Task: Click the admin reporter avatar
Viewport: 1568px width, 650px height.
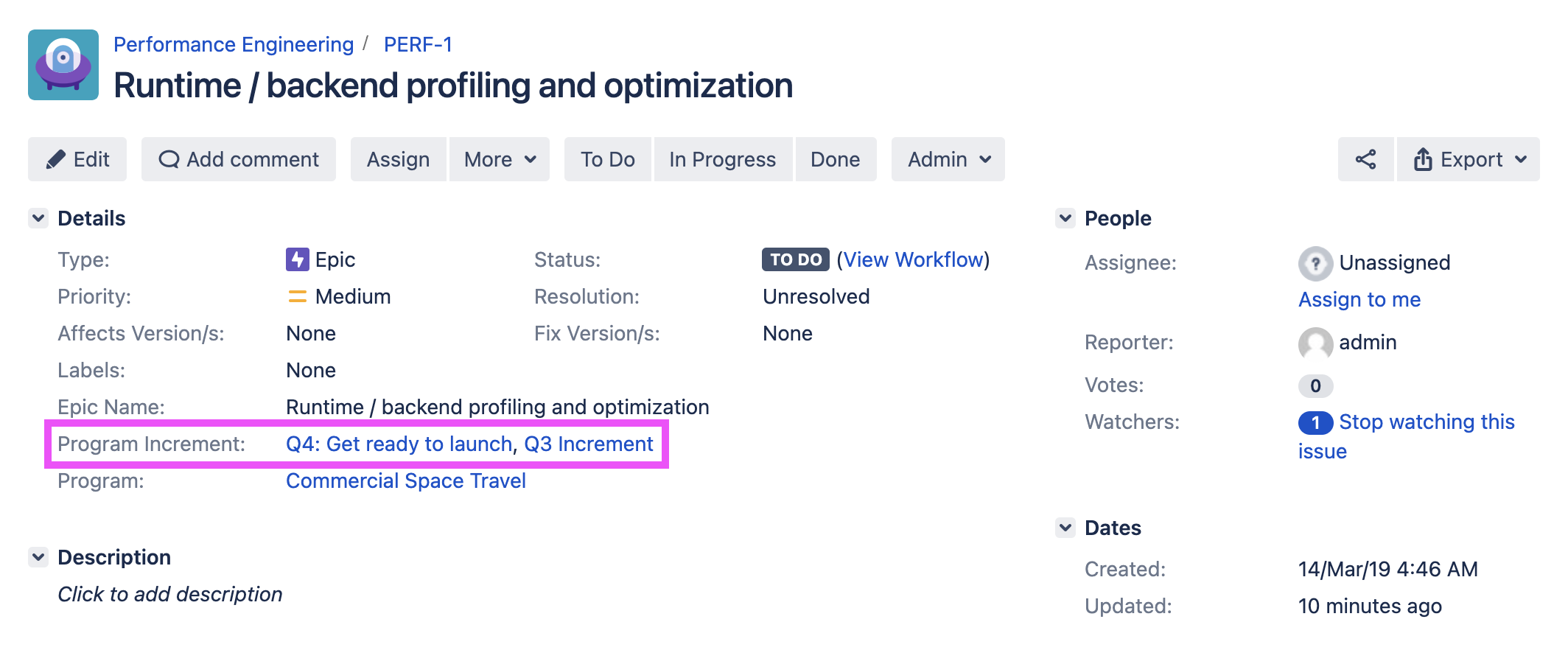Action: (1315, 343)
